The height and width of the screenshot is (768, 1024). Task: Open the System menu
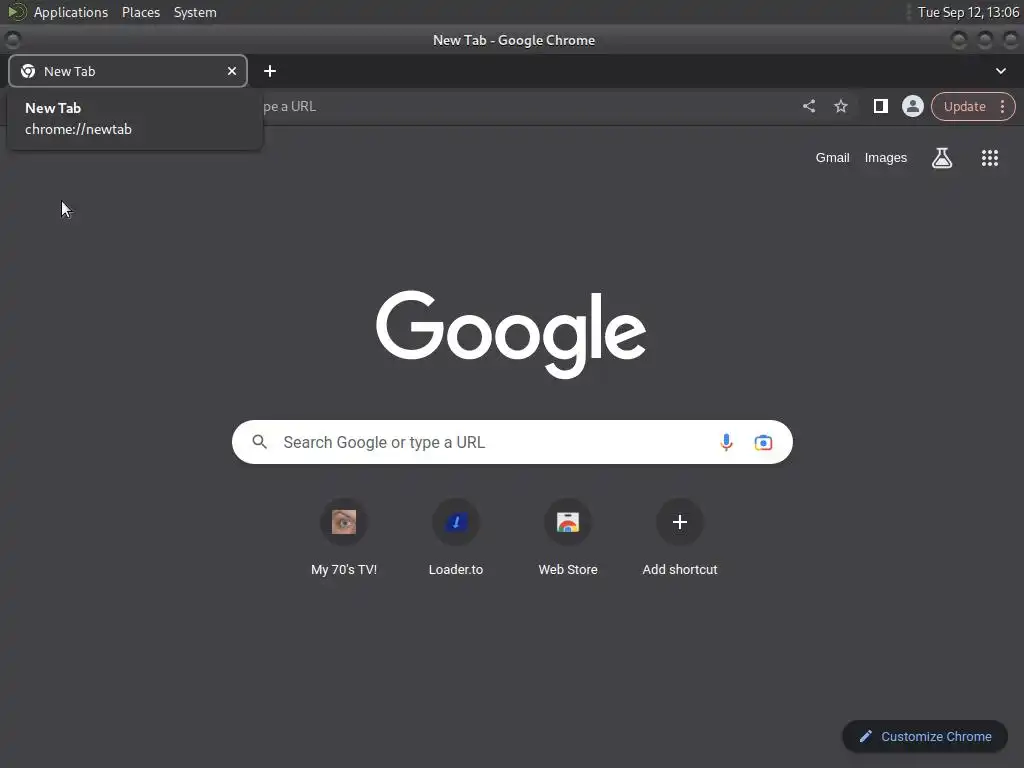[195, 12]
